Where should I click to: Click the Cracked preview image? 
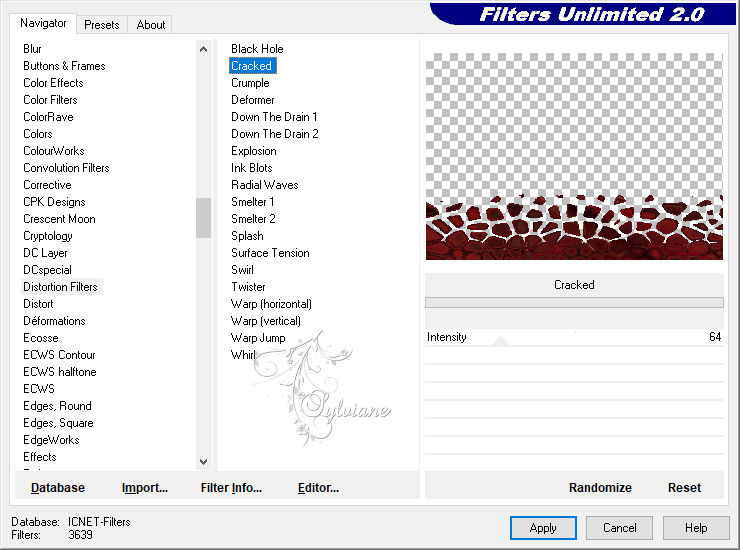pyautogui.click(x=574, y=156)
